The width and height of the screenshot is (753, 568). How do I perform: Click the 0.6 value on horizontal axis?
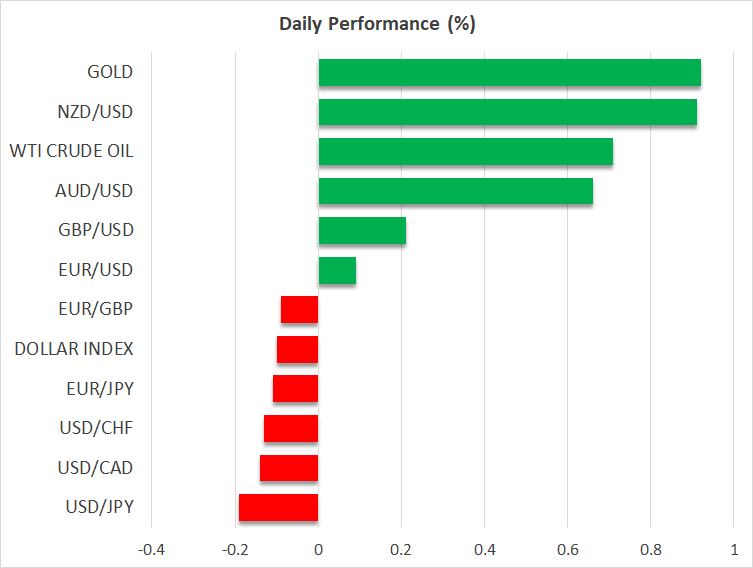click(567, 549)
